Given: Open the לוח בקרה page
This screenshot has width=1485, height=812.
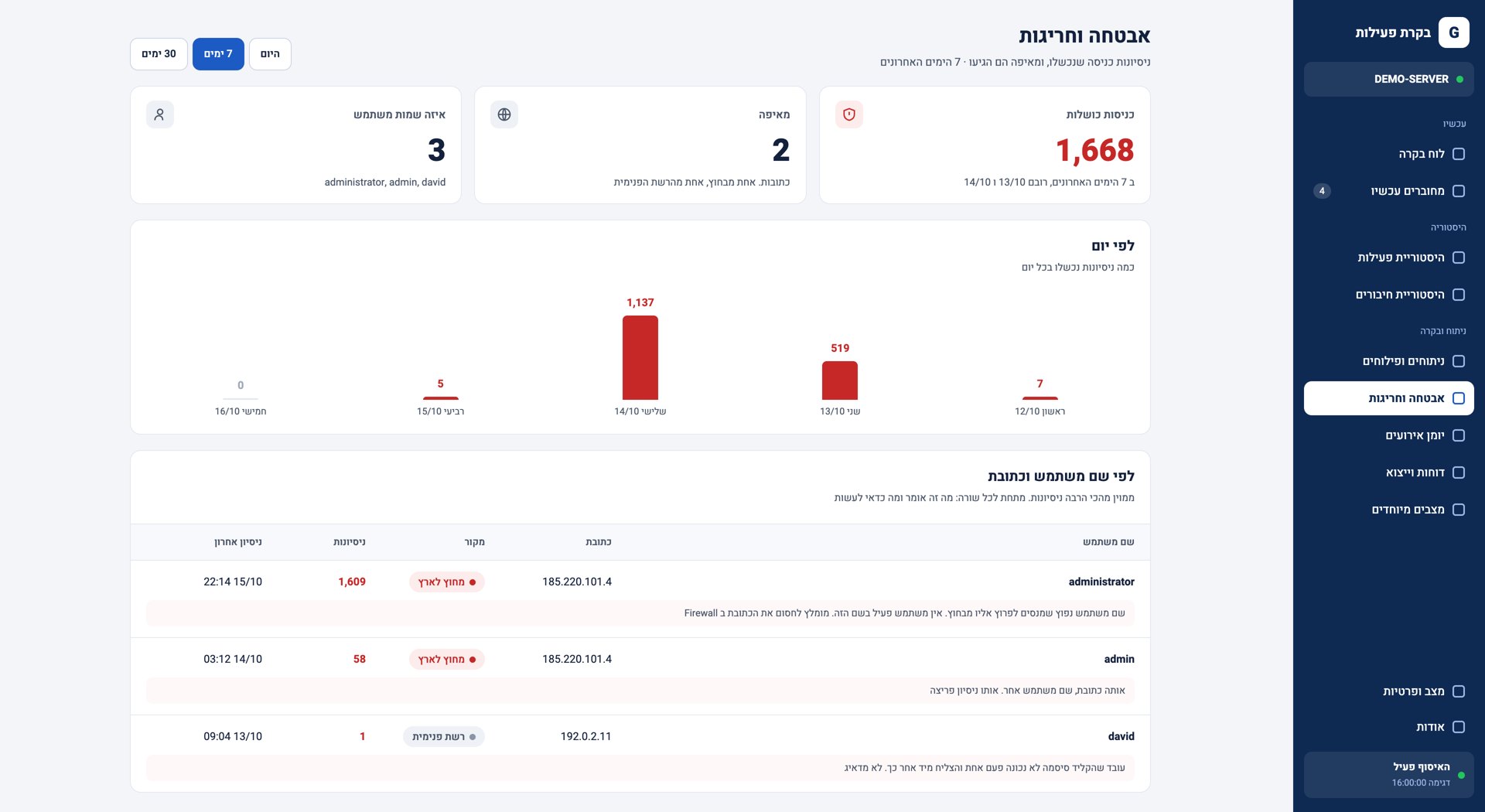Looking at the screenshot, I should [x=1388, y=154].
